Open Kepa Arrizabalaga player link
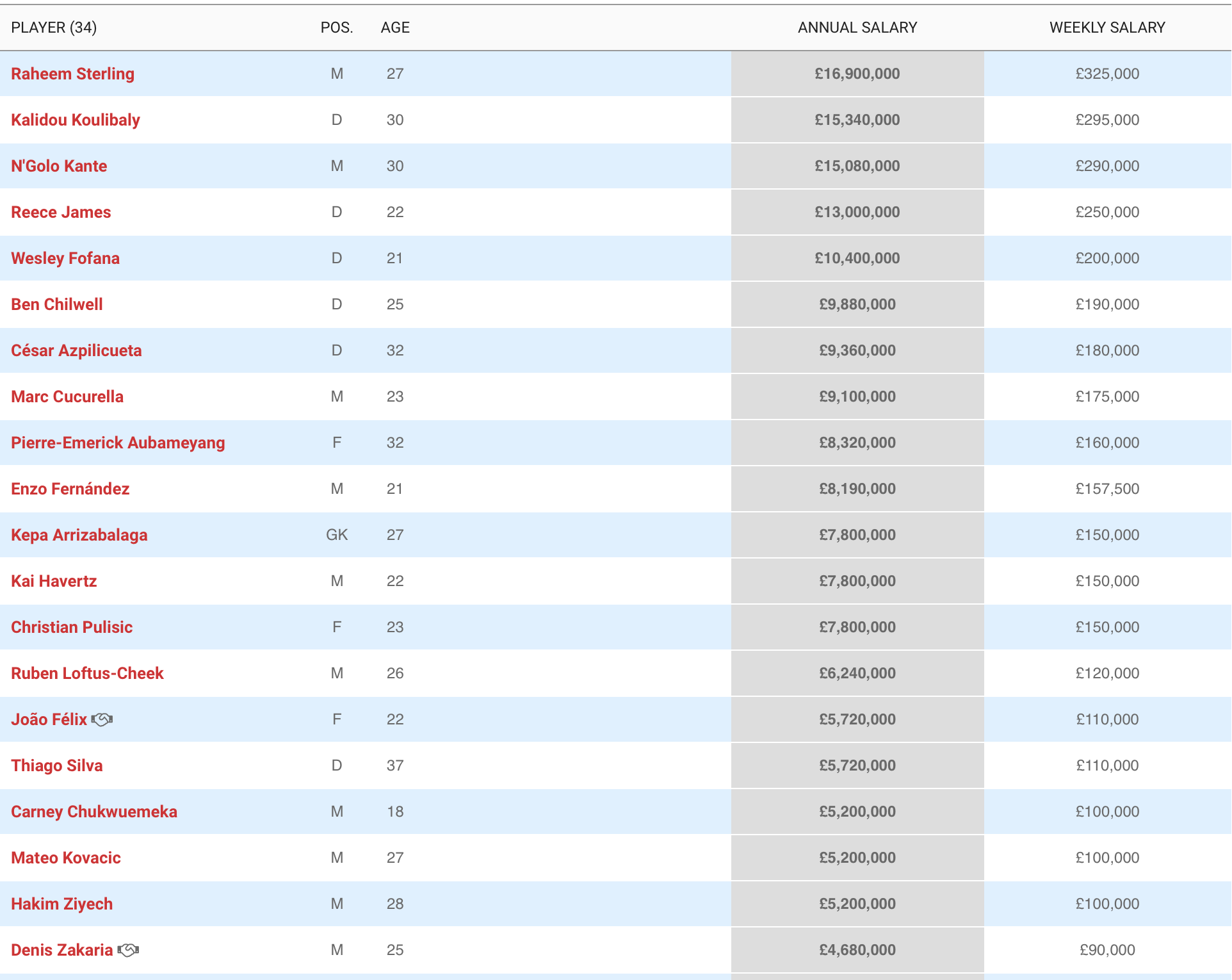The height and width of the screenshot is (980, 1232). pyautogui.click(x=79, y=535)
